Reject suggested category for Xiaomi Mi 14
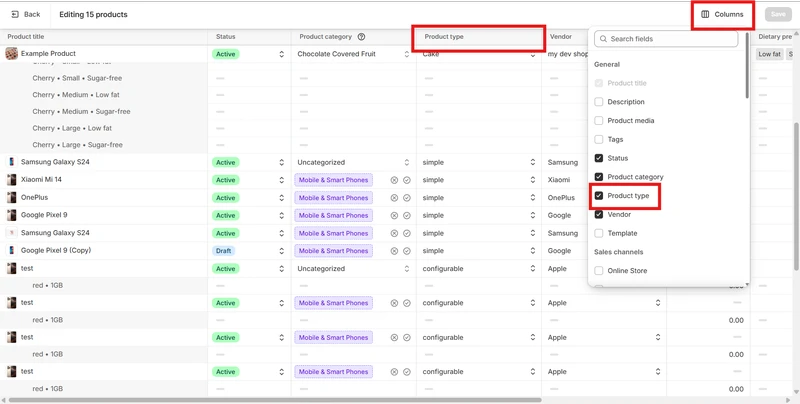 (x=394, y=180)
